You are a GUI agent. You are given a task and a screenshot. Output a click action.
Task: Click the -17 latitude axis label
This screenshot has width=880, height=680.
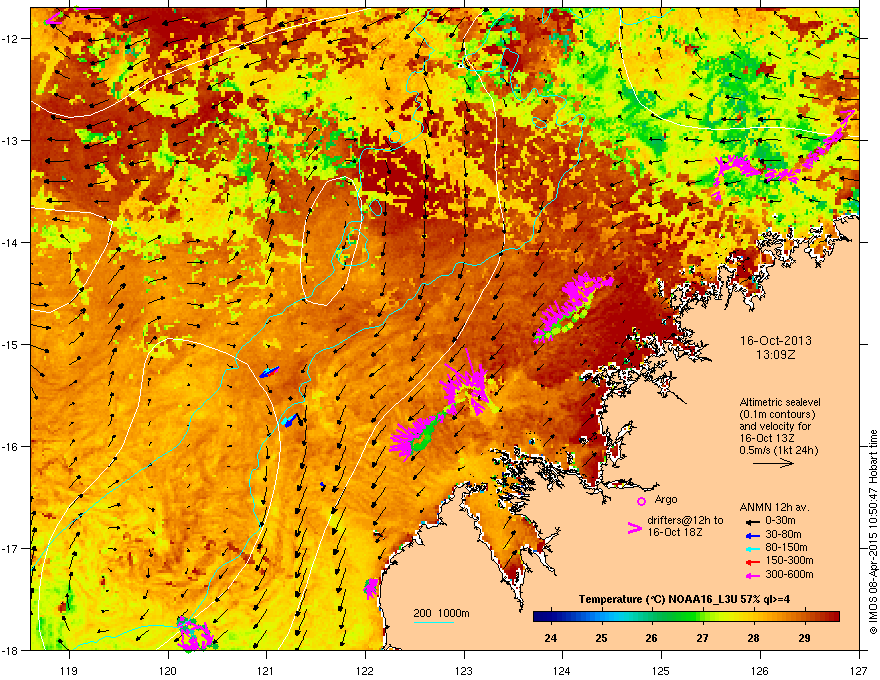coord(10,548)
